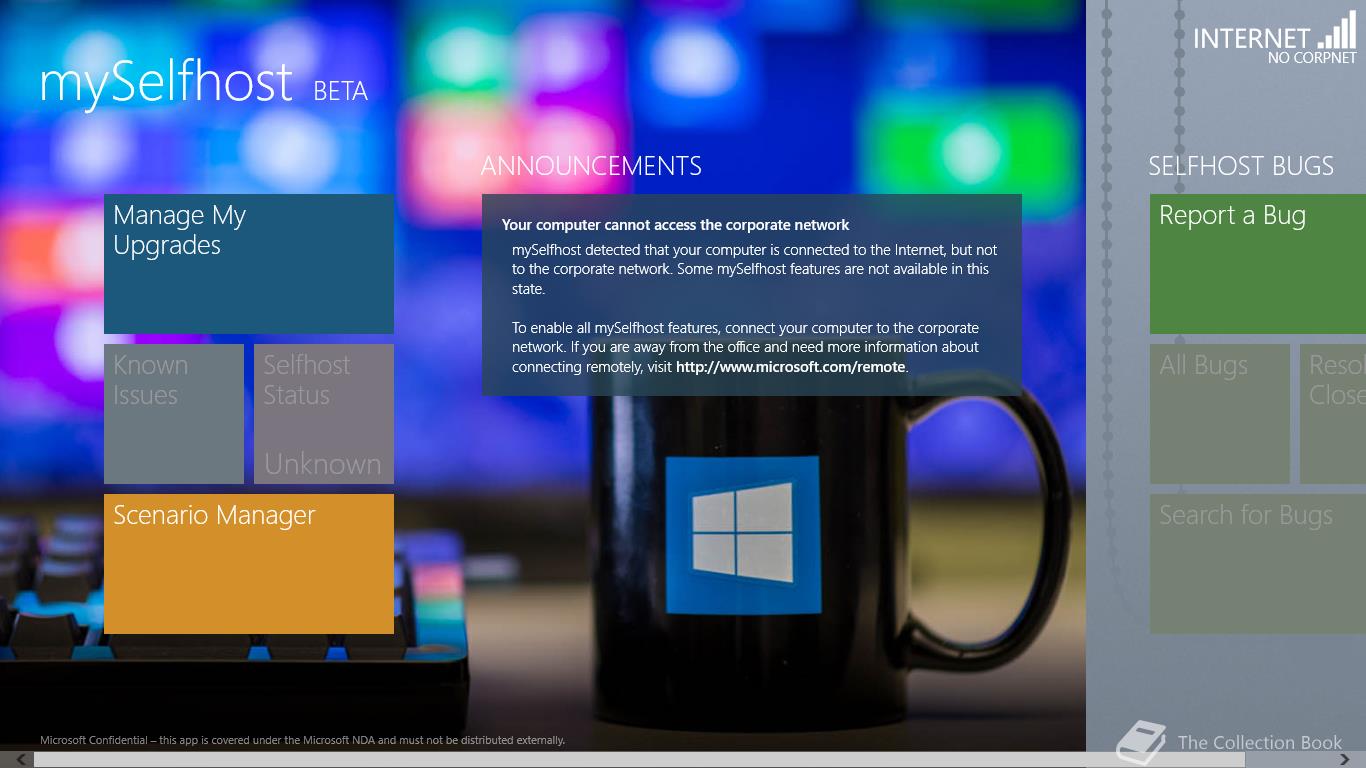The height and width of the screenshot is (768, 1366).
Task: Click The Collection Book icon
Action: click(x=1141, y=743)
